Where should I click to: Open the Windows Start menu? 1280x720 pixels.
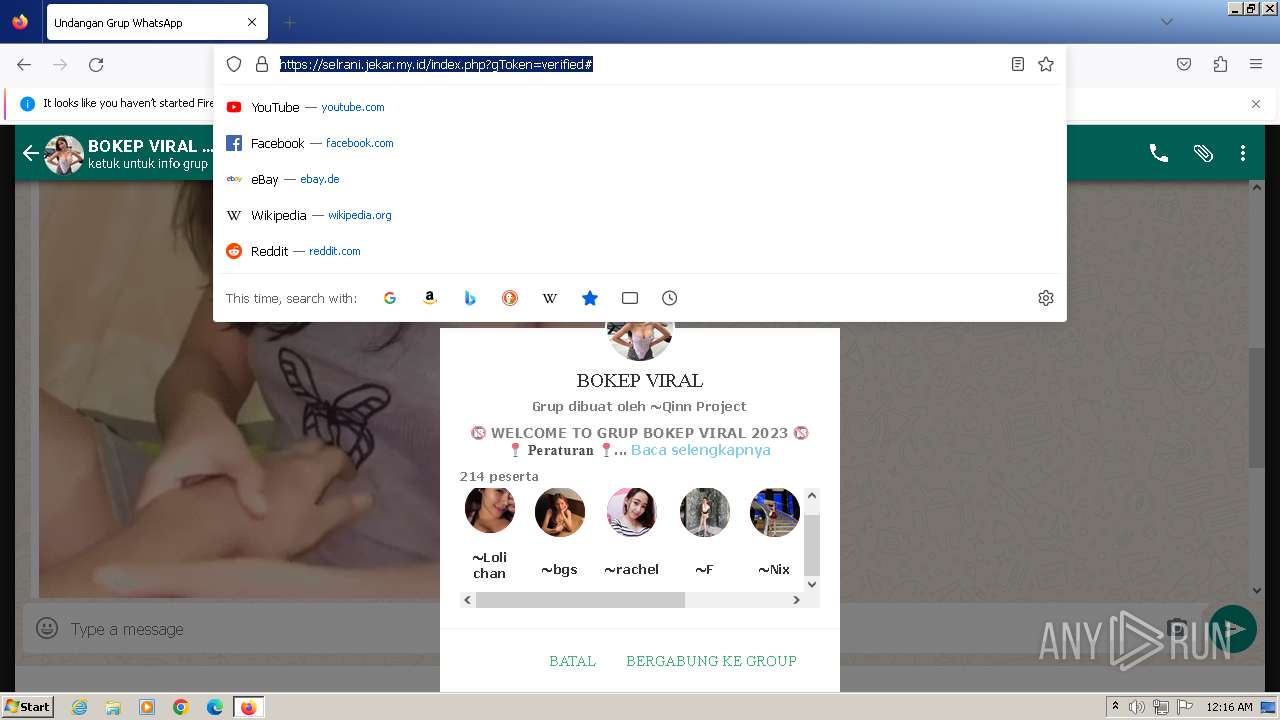coord(28,706)
